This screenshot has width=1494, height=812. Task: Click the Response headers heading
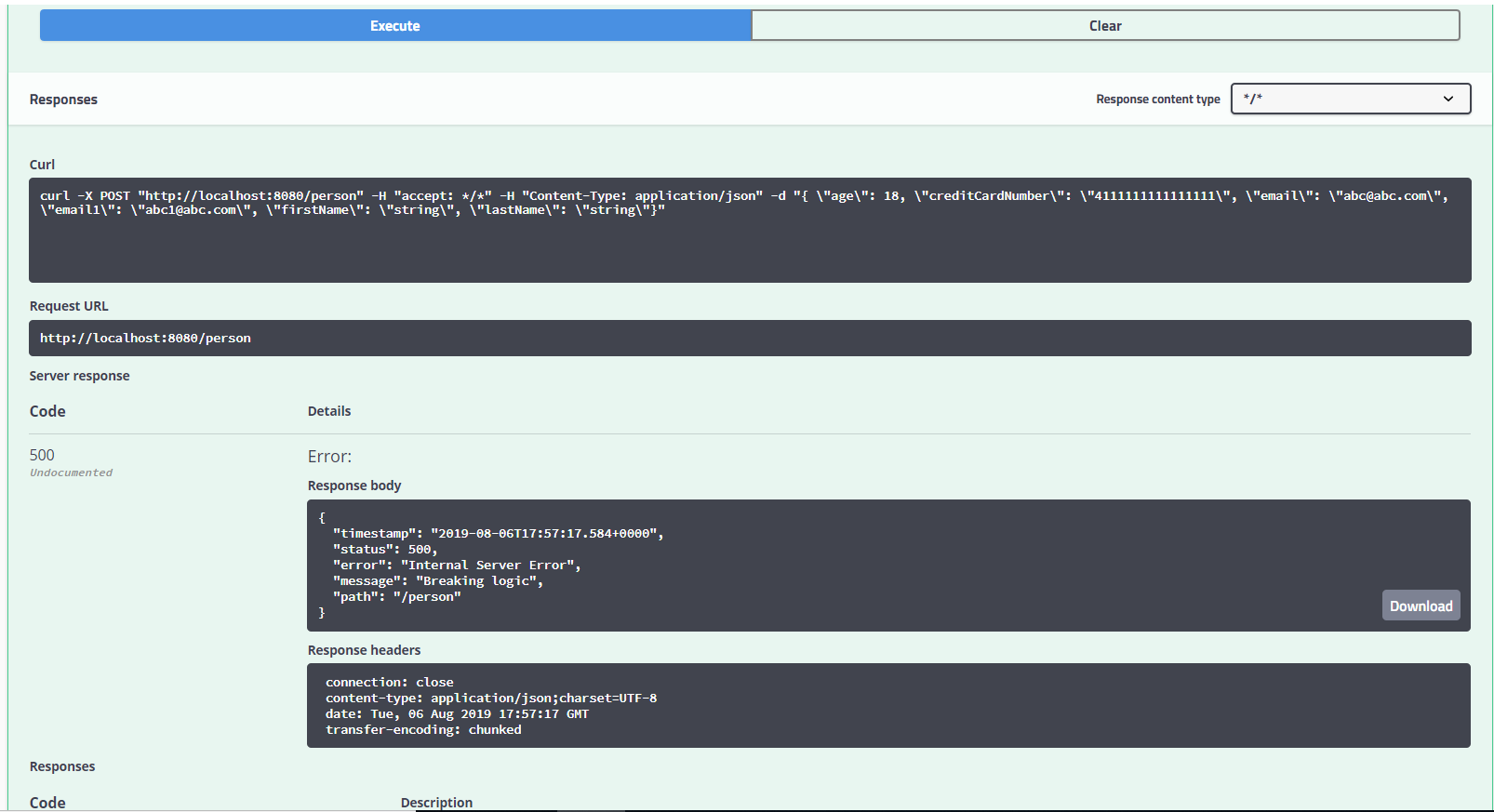pos(364,650)
